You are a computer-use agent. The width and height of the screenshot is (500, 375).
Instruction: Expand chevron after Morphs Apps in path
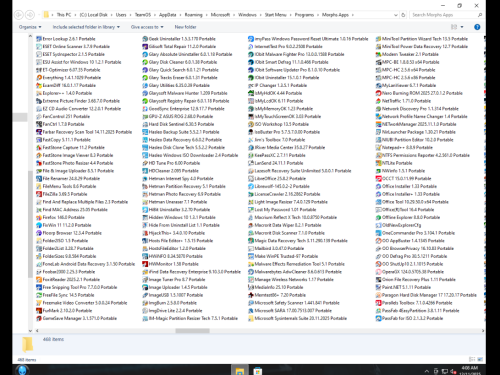click(x=353, y=15)
